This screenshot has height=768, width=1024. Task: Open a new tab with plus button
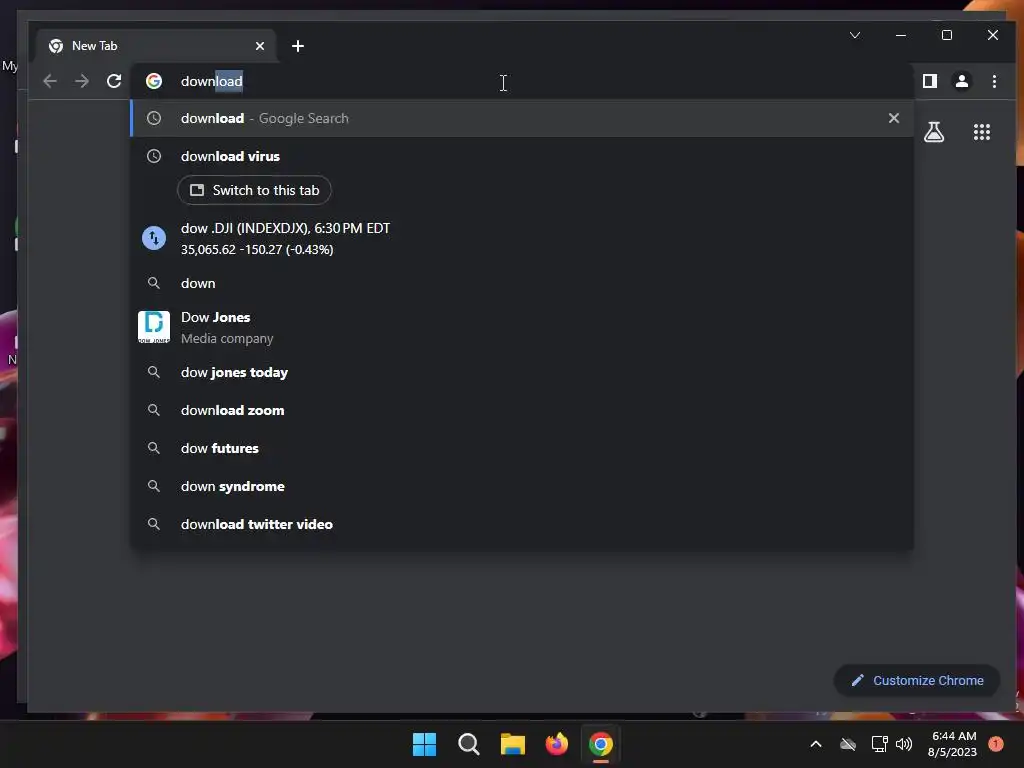tap(298, 46)
